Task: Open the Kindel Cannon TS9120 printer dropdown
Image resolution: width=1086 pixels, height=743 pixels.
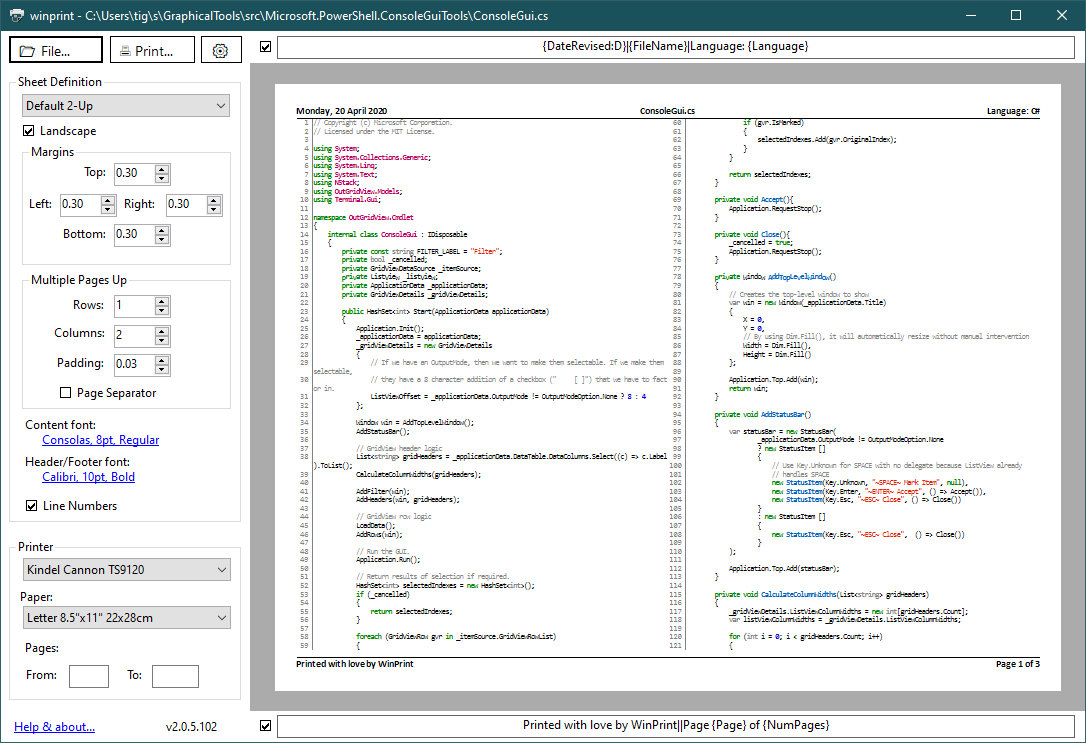Action: coord(126,570)
